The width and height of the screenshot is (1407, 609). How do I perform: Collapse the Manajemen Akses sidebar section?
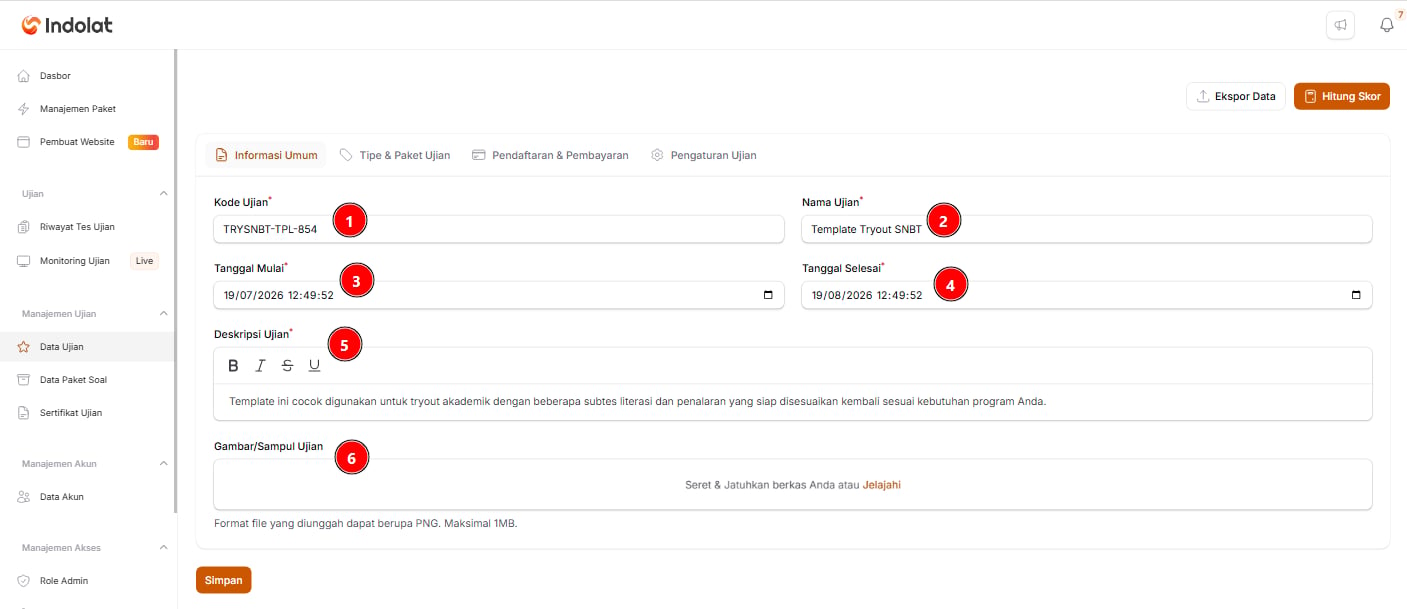(164, 547)
